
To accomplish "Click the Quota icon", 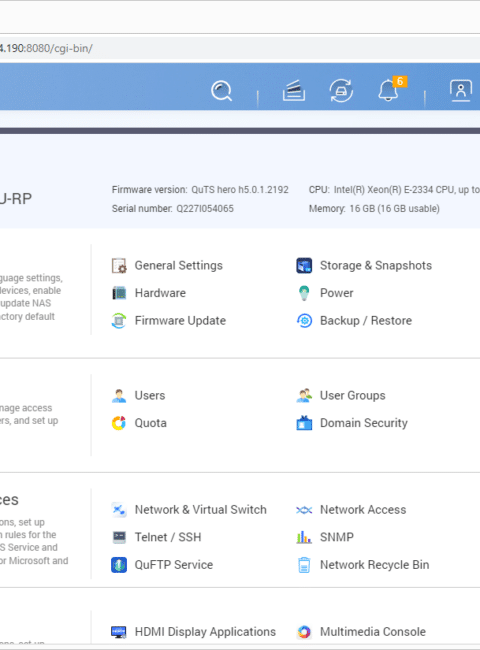I will (x=119, y=423).
